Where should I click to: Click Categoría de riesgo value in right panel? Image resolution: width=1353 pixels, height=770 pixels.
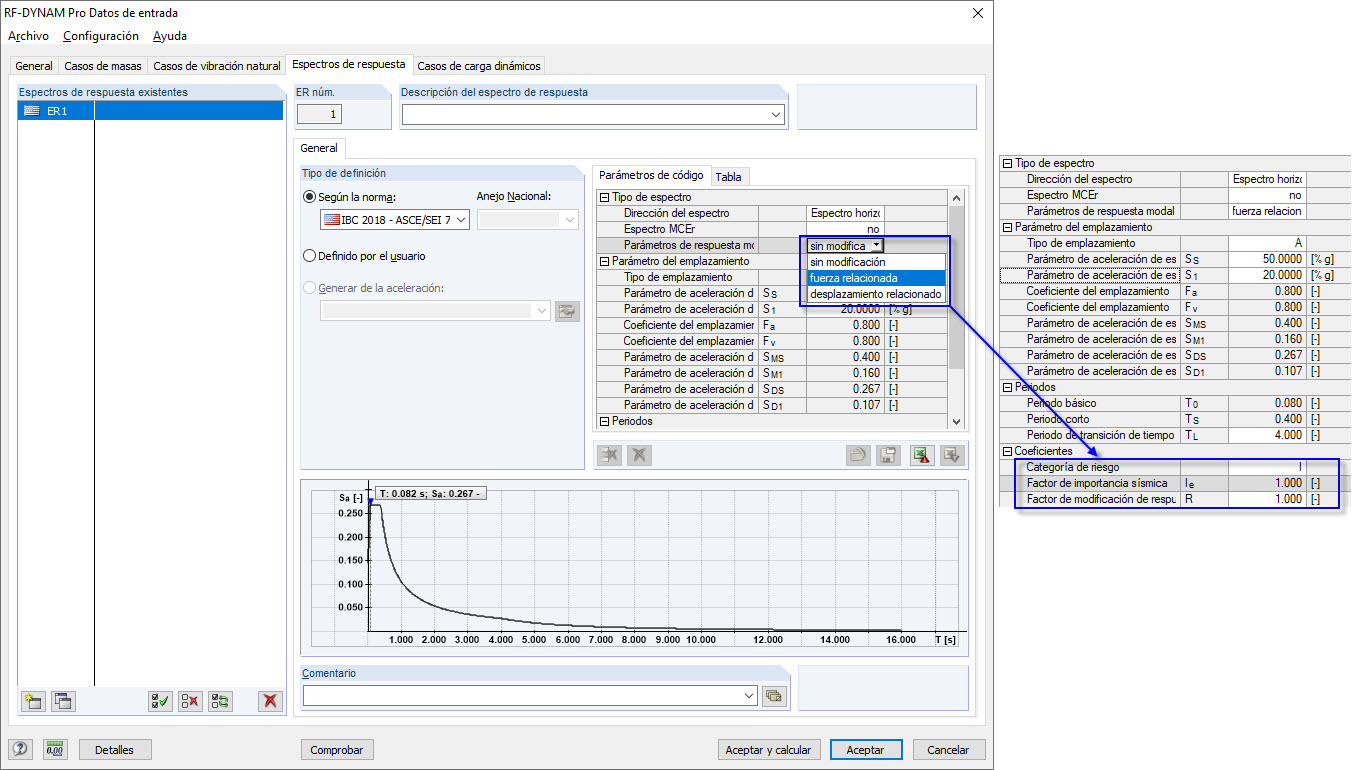coord(1267,467)
